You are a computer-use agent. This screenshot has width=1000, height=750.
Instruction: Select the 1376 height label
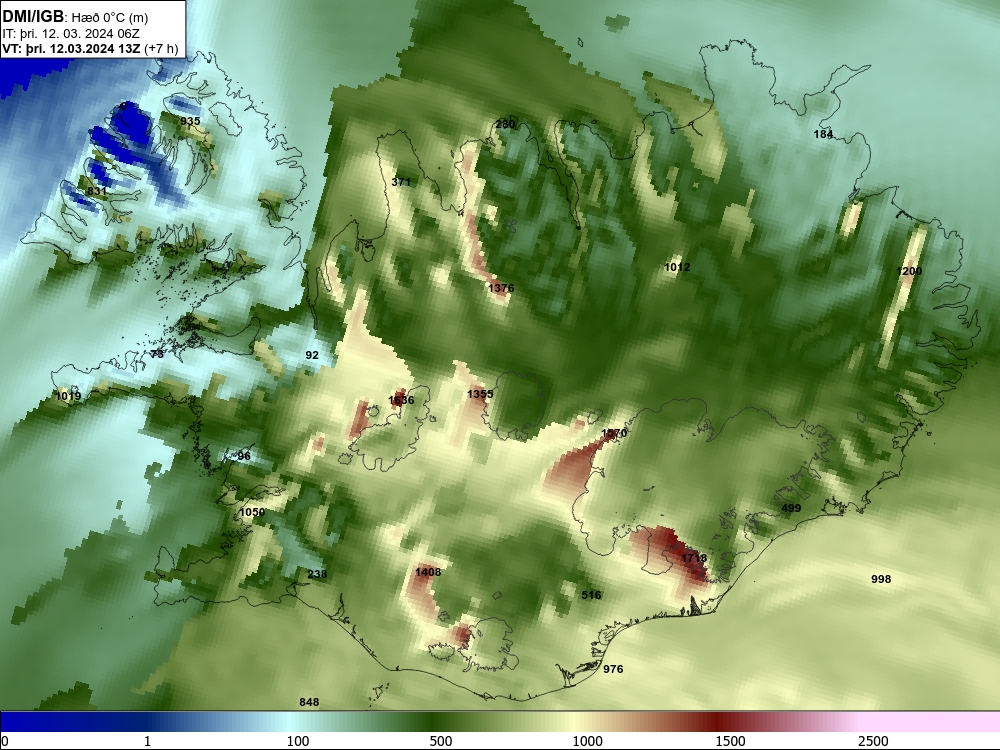501,288
